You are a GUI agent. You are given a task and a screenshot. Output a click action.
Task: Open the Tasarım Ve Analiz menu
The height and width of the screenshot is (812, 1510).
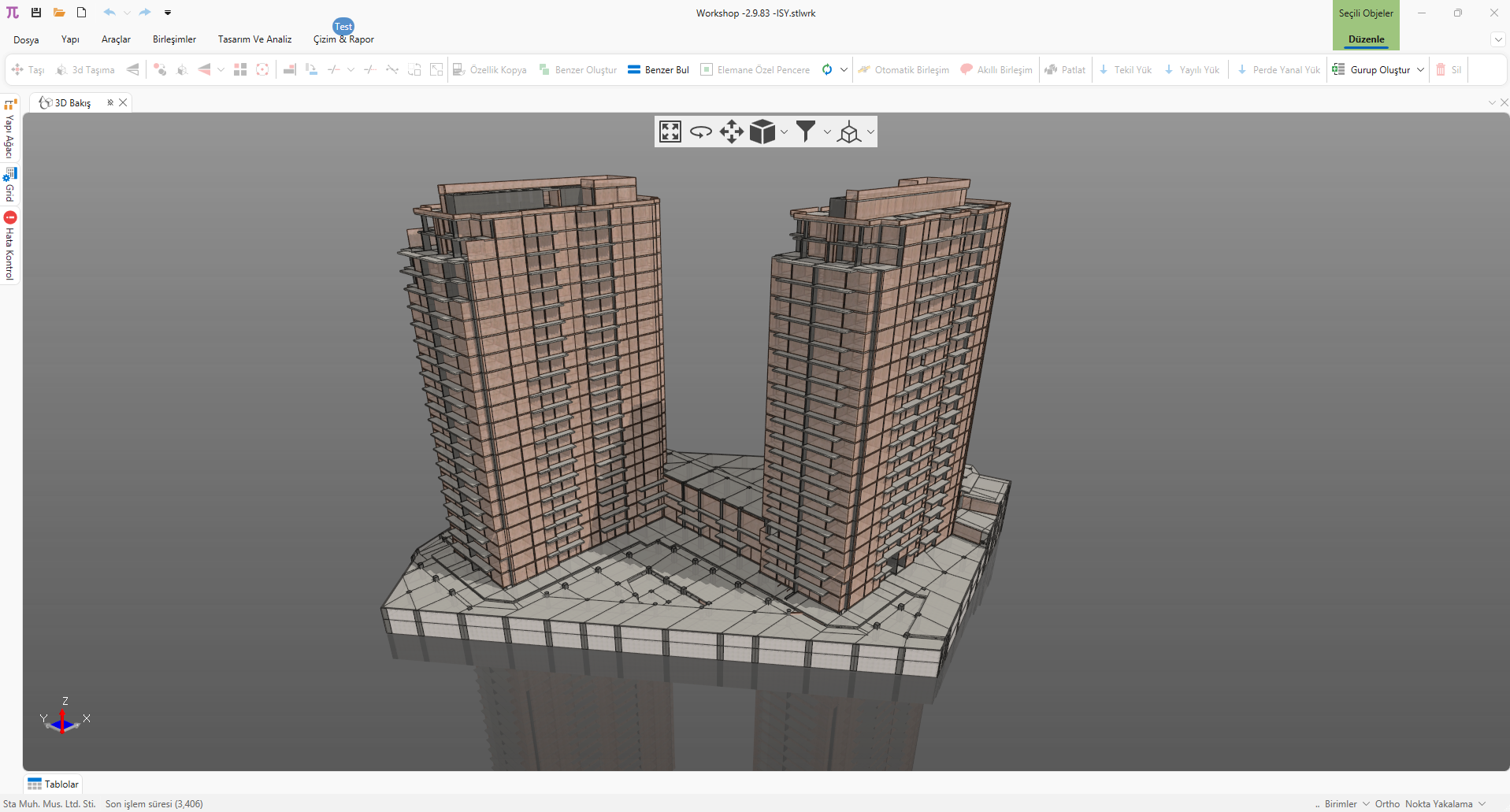(x=254, y=39)
